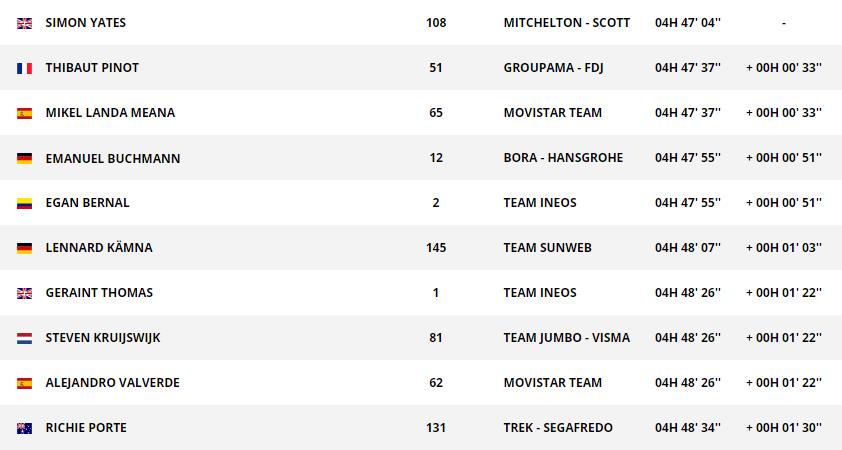Open the Groupama - FDJ team link
The width and height of the screenshot is (842, 450).
[553, 68]
